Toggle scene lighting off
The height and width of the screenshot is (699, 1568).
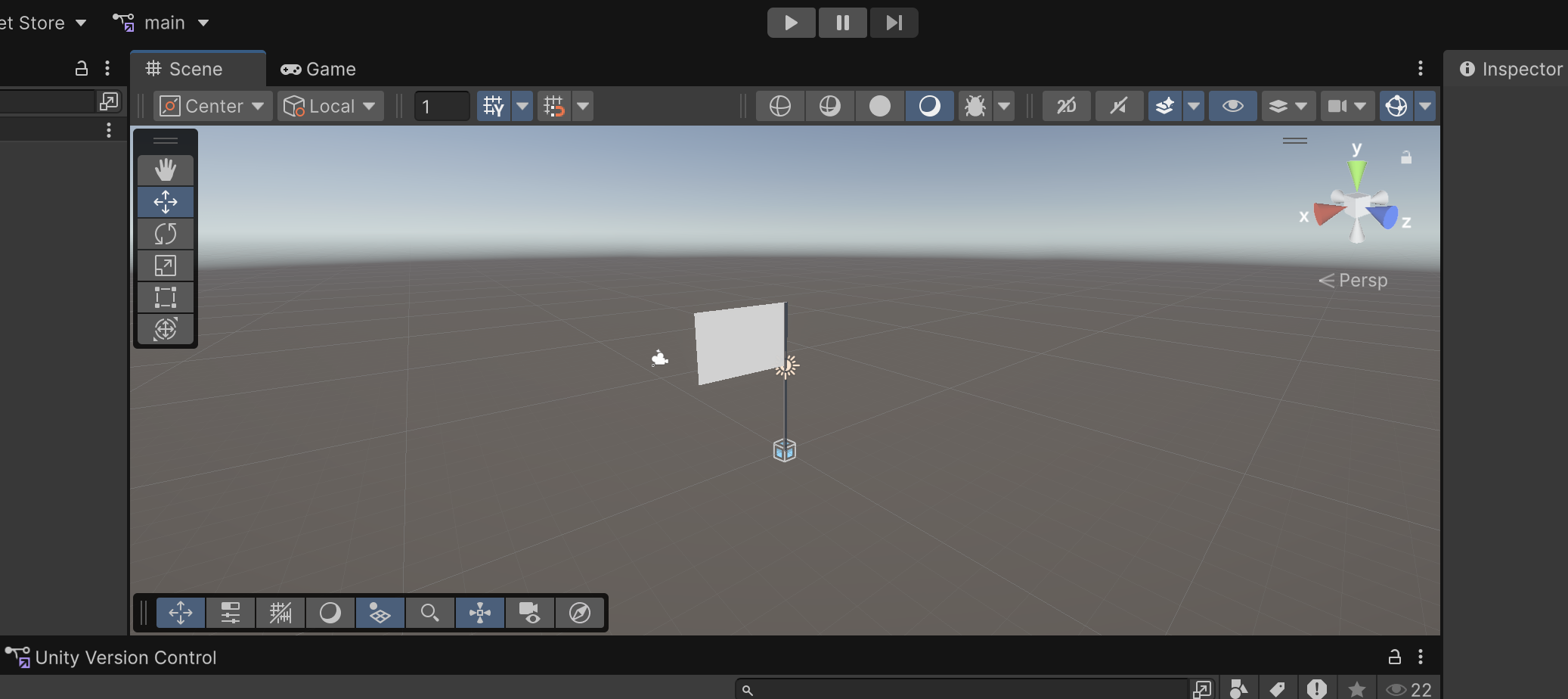[1118, 106]
